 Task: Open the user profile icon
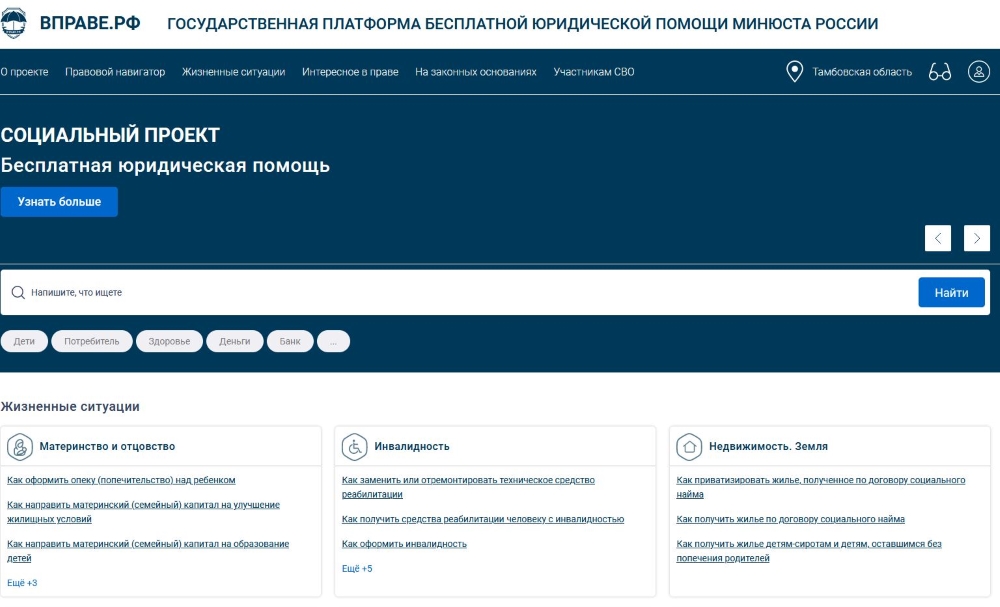point(978,72)
